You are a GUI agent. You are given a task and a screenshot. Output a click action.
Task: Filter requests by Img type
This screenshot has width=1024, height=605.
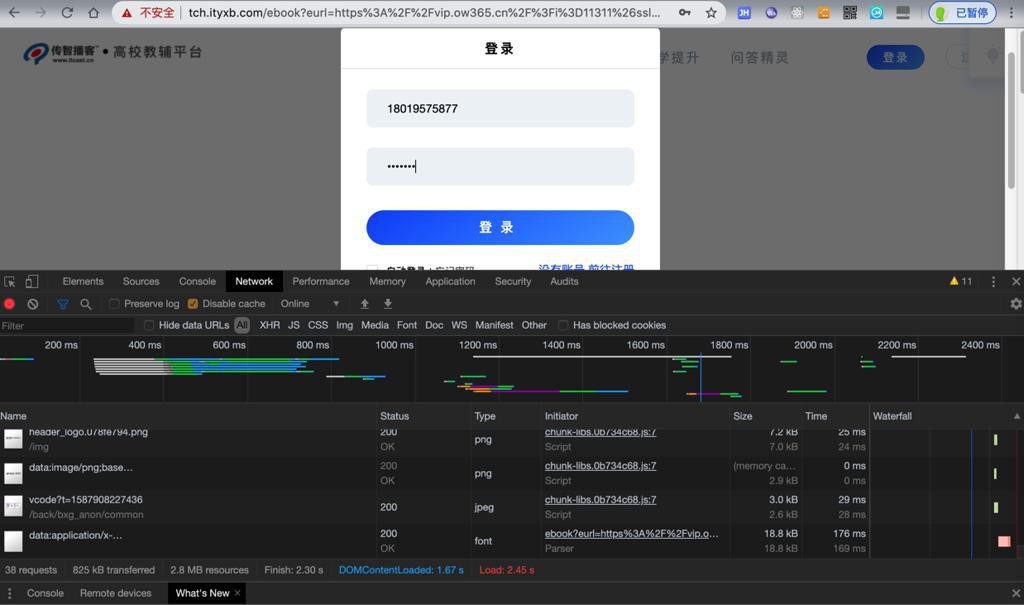344,325
